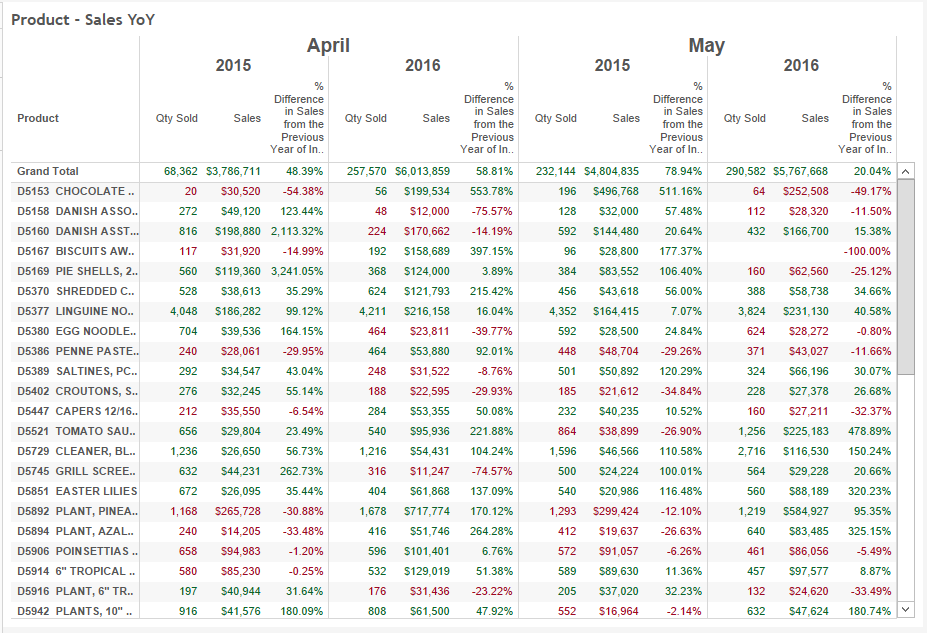Click the D5851 EASTER LILIES row label

coord(76,491)
